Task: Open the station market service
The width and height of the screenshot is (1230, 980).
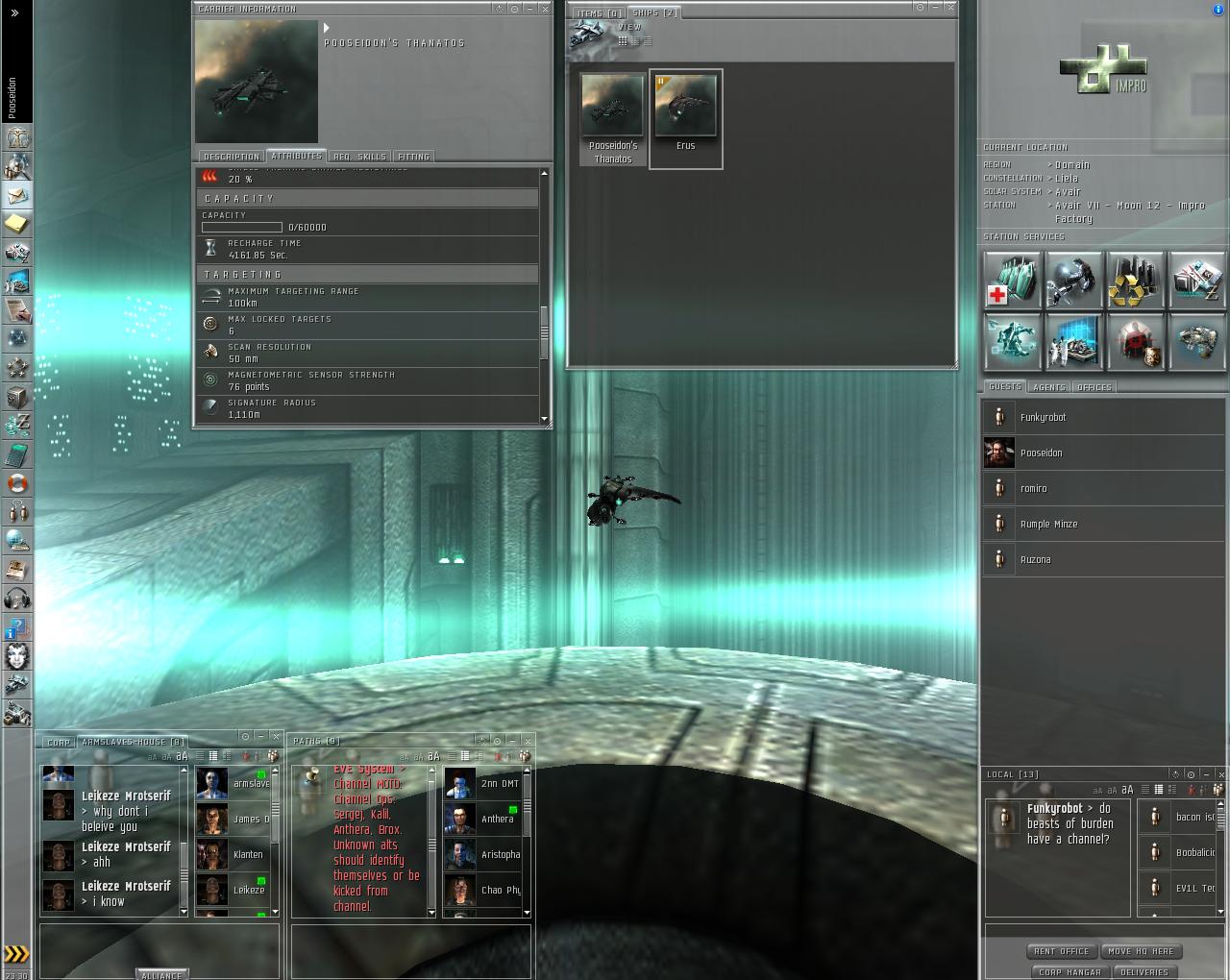Action: click(1196, 280)
